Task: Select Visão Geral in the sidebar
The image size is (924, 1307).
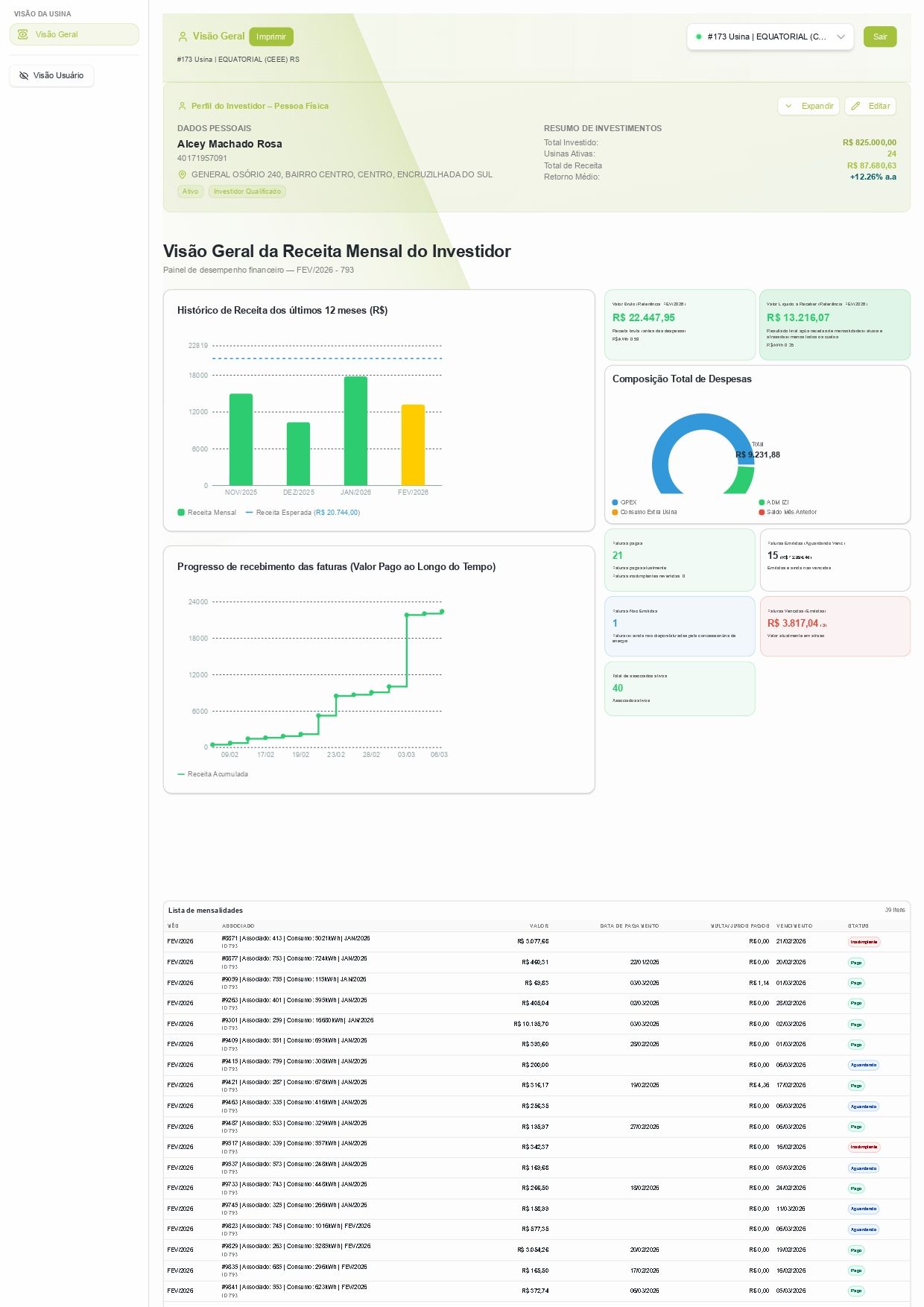Action: coord(74,34)
